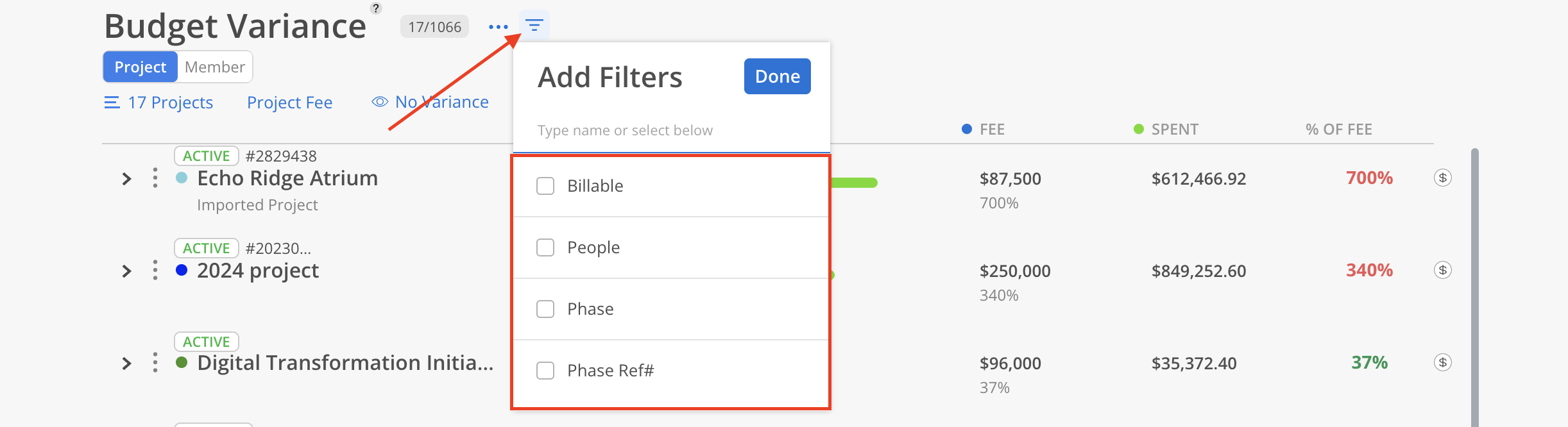1568x427 pixels.
Task: Click the filter icon next to the three dots
Action: pyautogui.click(x=534, y=26)
